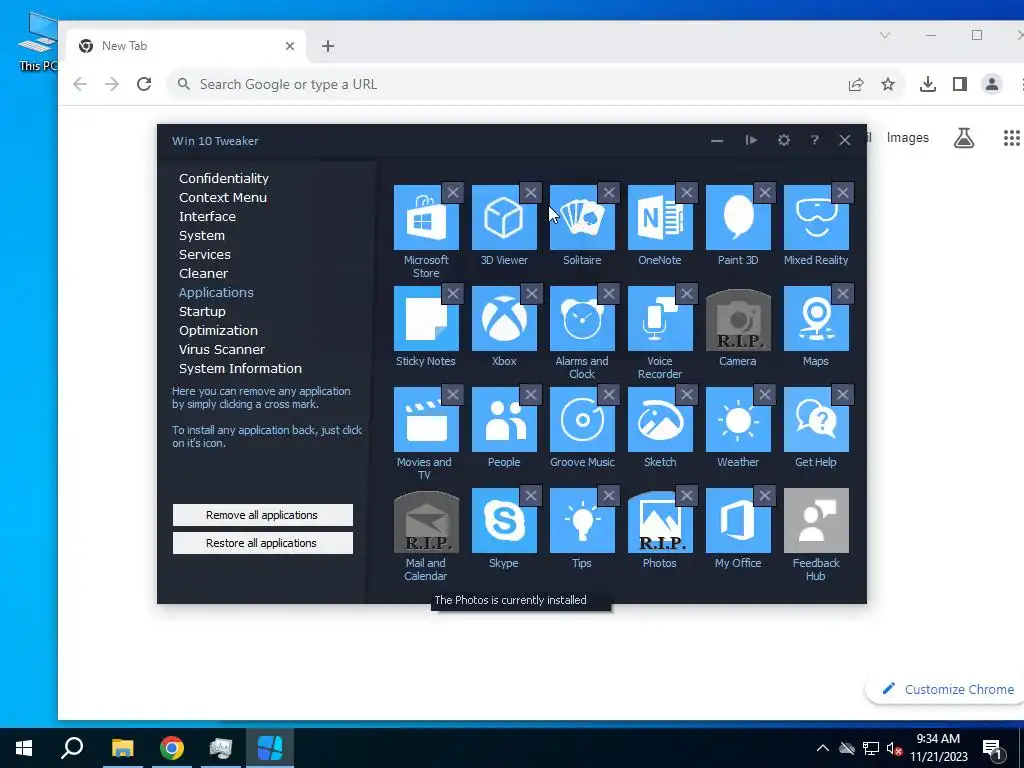The image size is (1024, 768).
Task: Show the System Information section
Action: [x=240, y=368]
